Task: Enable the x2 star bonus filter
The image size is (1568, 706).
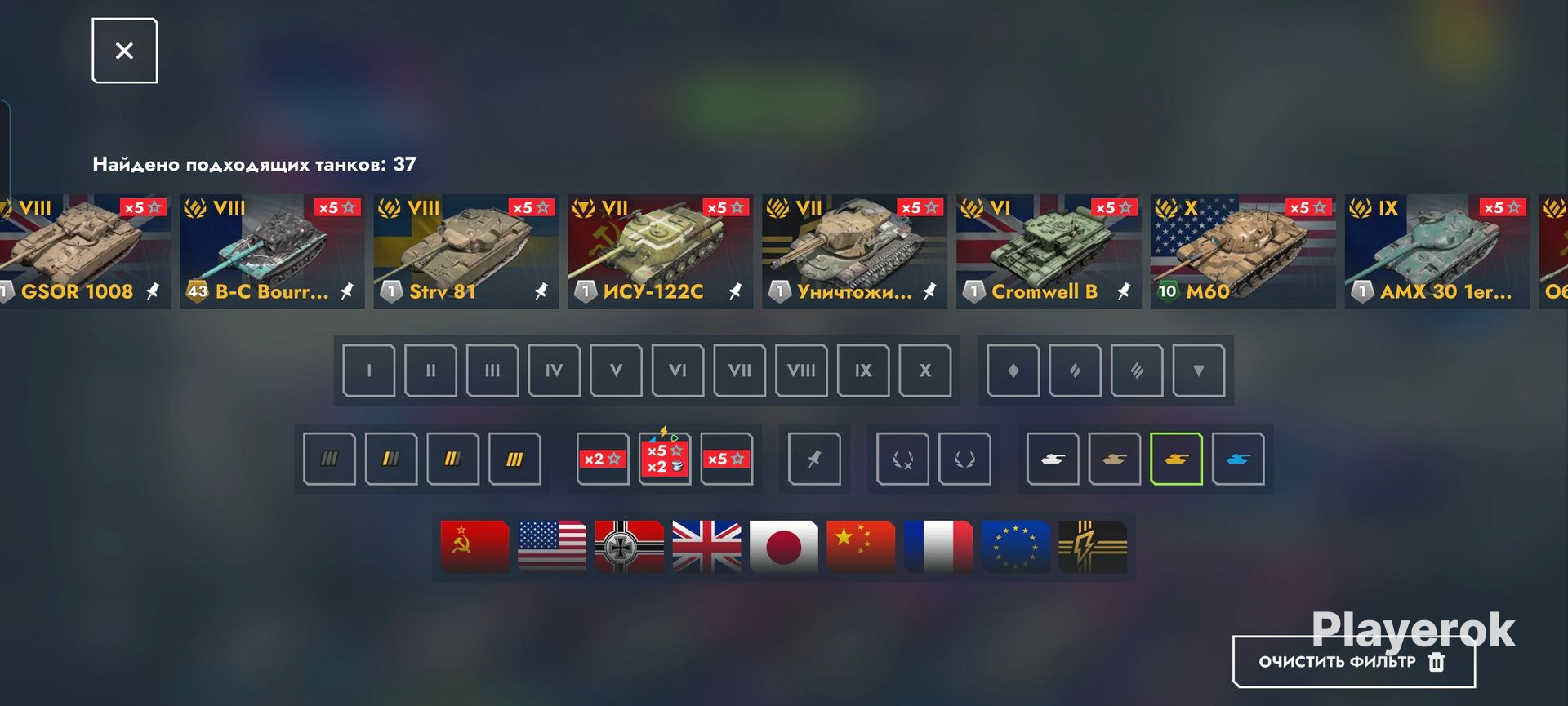Action: (x=603, y=459)
